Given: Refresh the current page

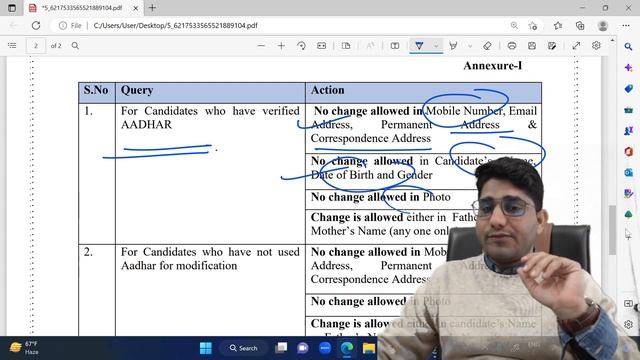Looking at the screenshot, I should 36,25.
